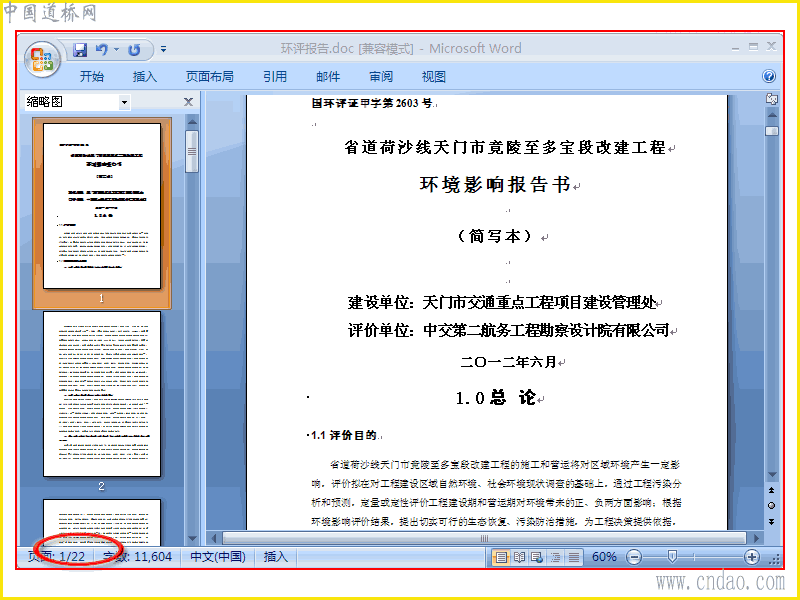Viewport: 800px width, 600px height.
Task: Click the zoom in plus button
Action: coord(752,557)
